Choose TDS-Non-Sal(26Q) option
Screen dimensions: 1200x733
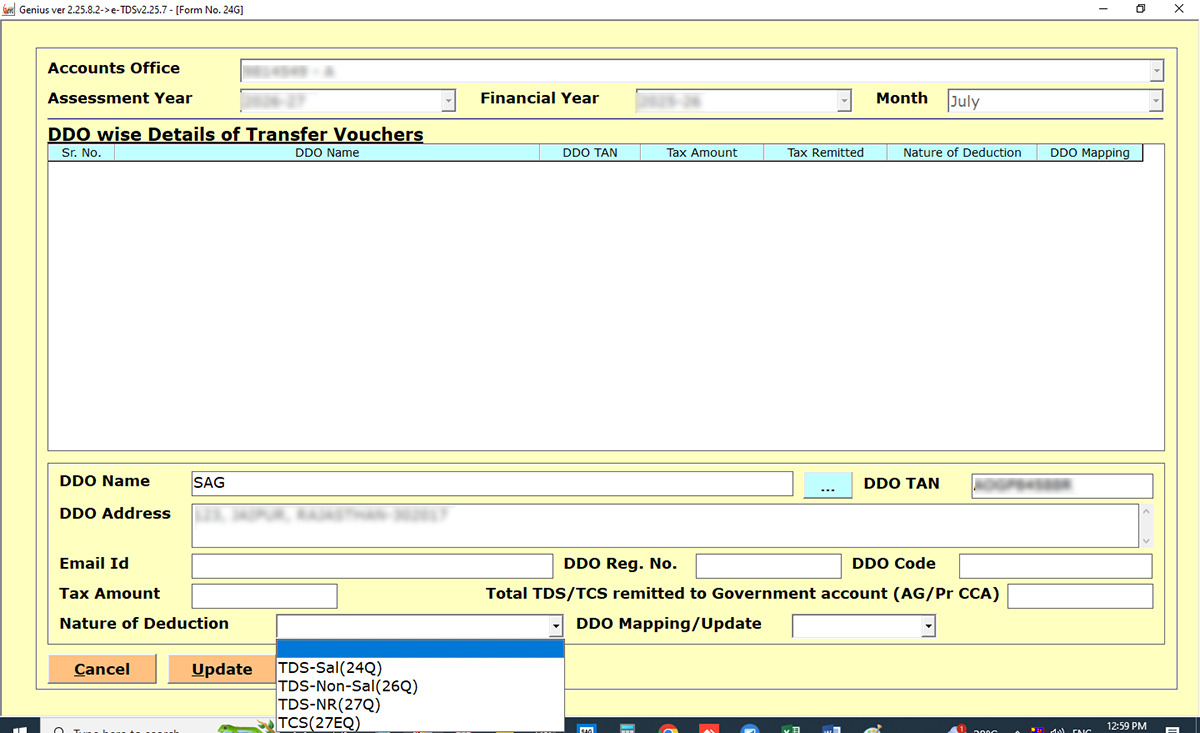pyautogui.click(x=347, y=686)
